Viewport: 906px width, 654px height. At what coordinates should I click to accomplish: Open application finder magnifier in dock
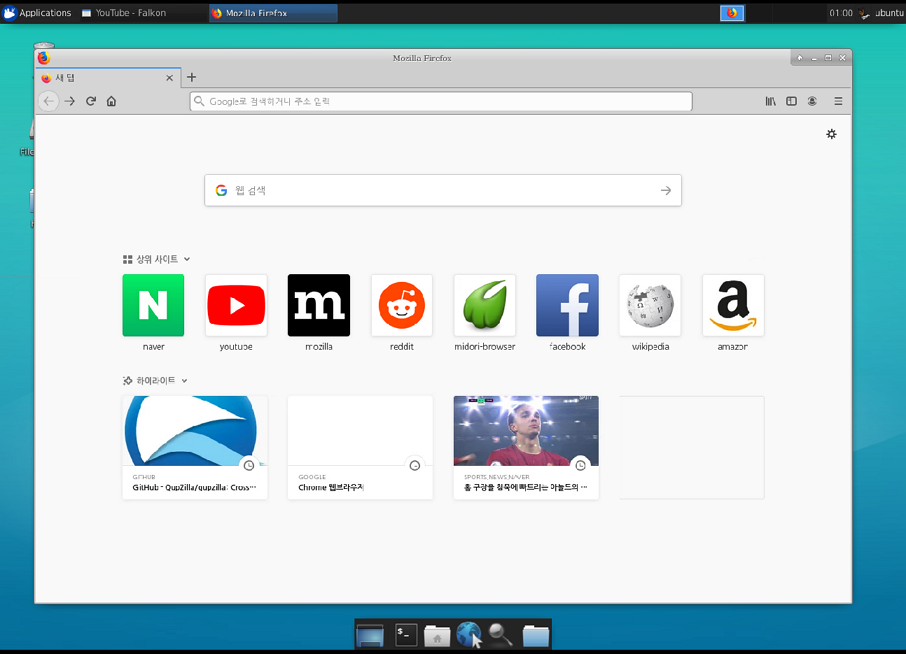pos(500,635)
